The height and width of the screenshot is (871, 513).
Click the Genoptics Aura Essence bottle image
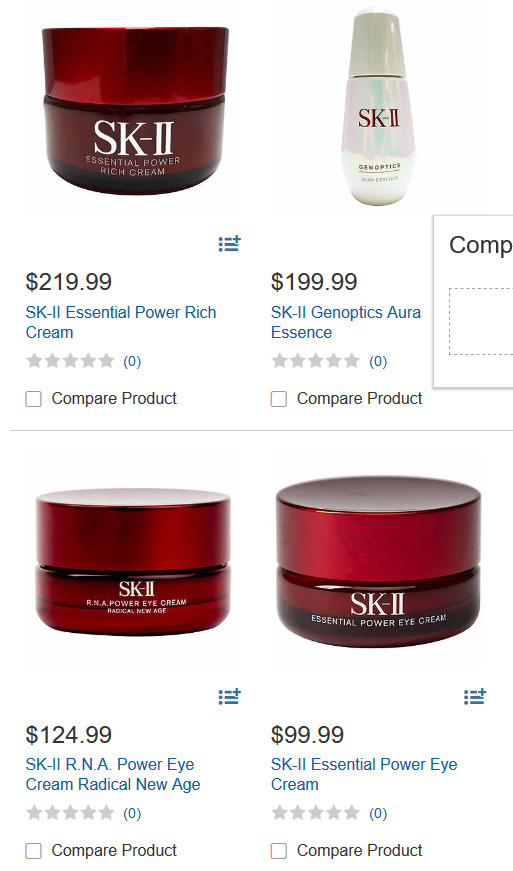(x=379, y=107)
